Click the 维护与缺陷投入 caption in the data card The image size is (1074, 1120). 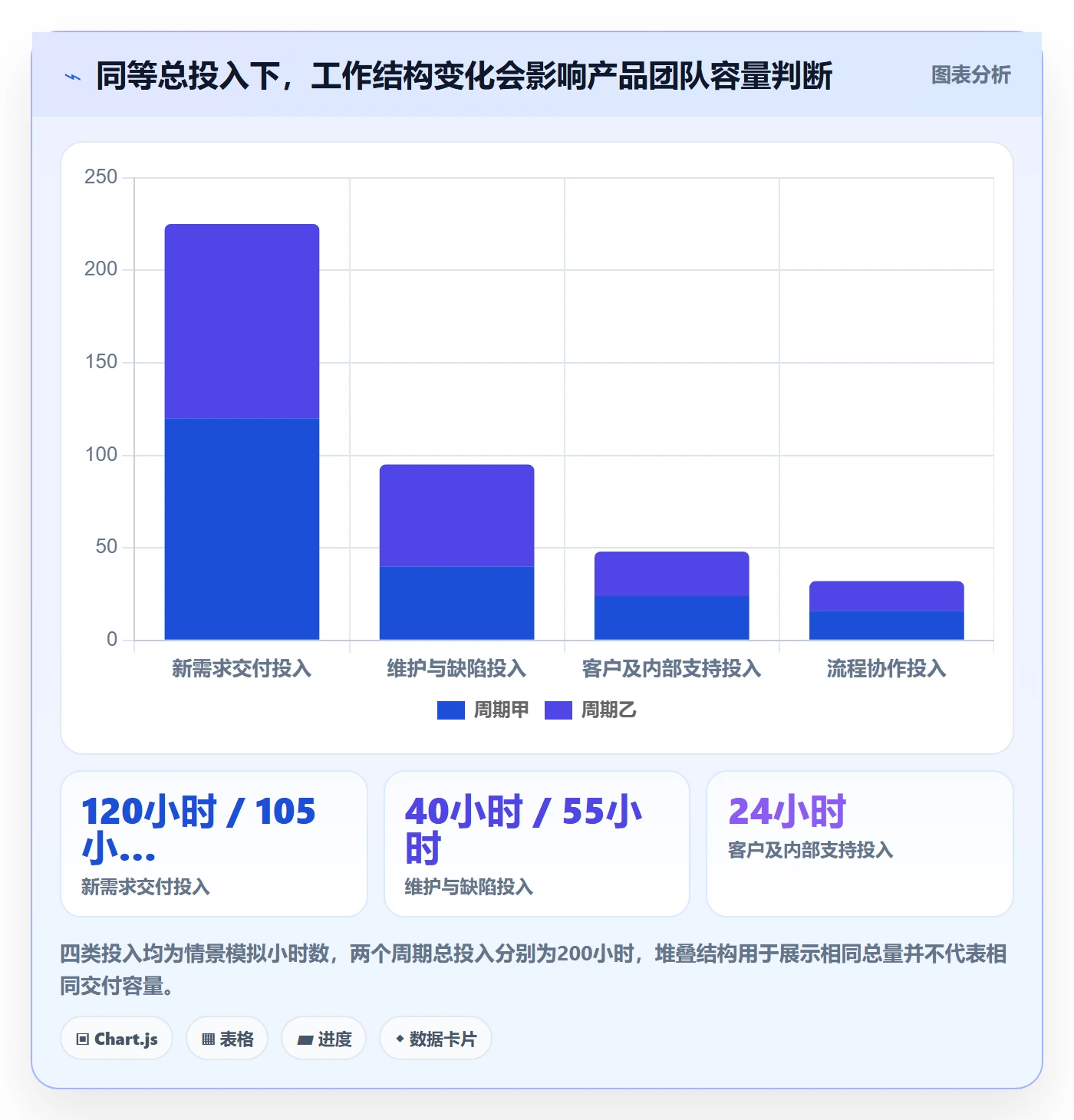[469, 888]
